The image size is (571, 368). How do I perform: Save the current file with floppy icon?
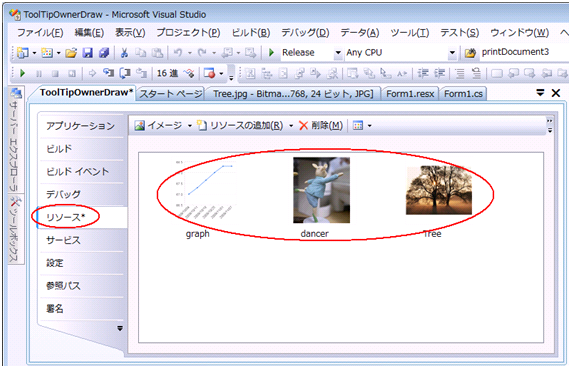(87, 53)
